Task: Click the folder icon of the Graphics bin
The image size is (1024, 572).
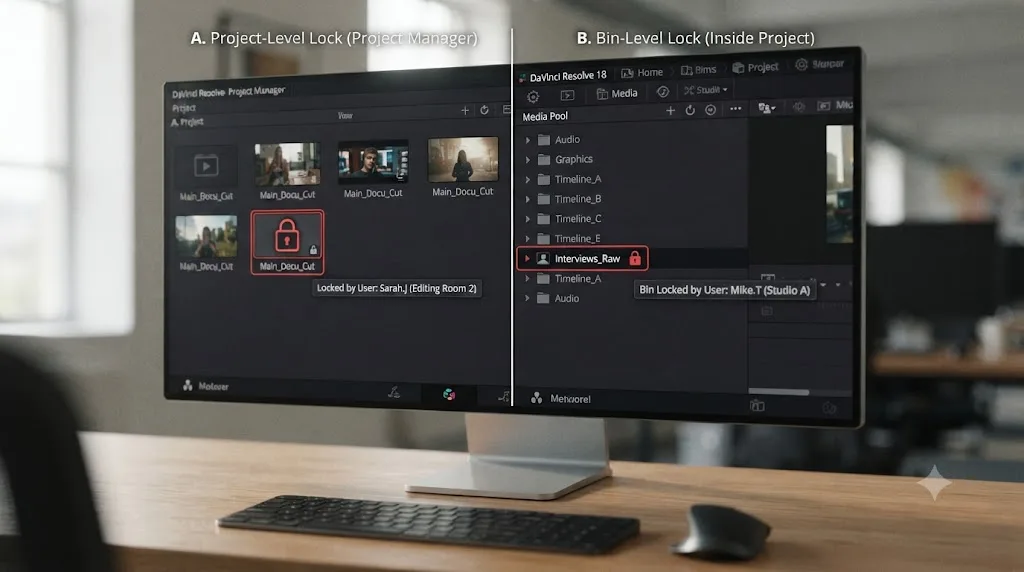Action: [543, 159]
